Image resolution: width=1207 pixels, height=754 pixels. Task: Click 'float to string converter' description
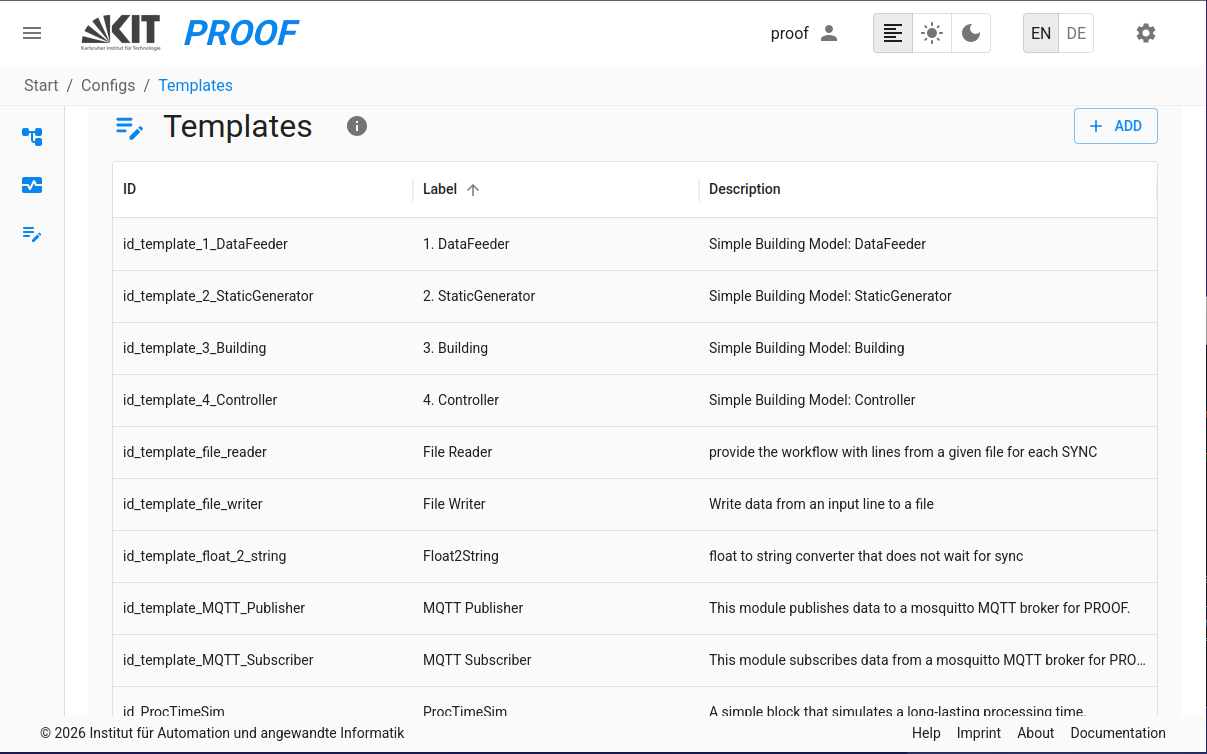866,556
